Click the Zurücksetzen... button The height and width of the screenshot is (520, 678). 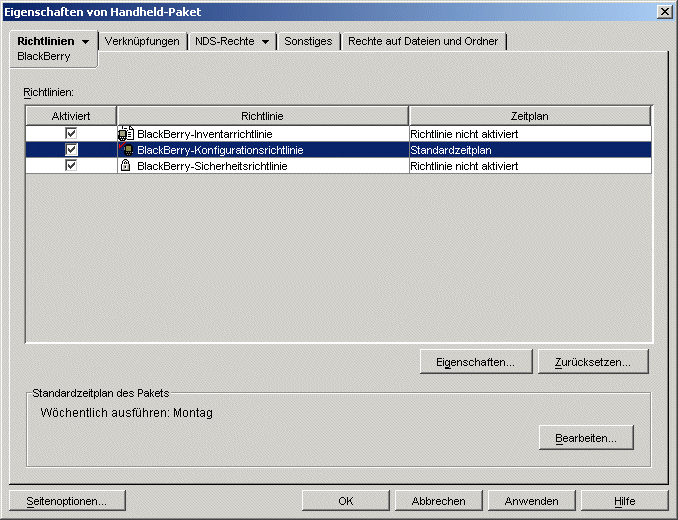tap(593, 362)
